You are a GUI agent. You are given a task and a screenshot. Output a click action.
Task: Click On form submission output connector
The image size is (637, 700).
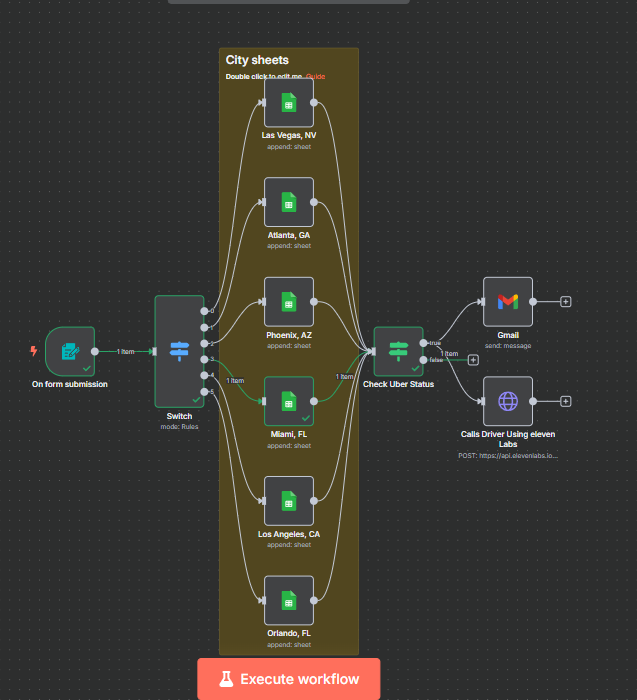click(95, 351)
